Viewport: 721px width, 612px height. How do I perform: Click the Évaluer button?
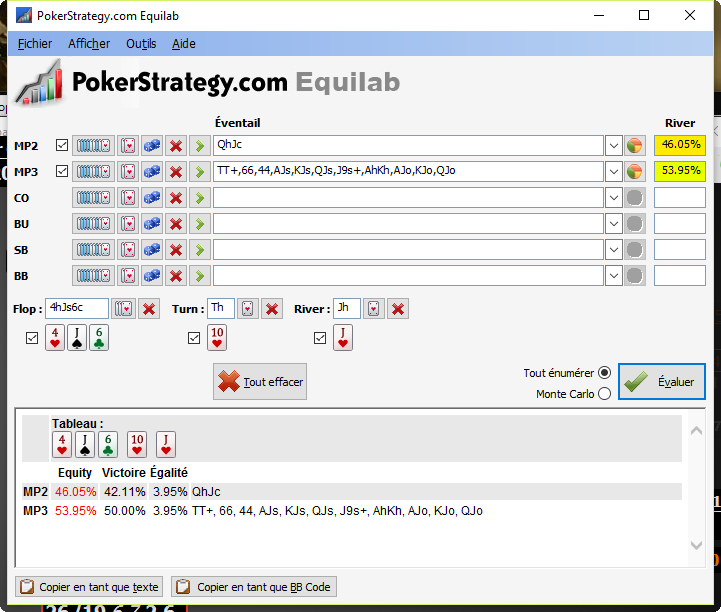pyautogui.click(x=662, y=382)
